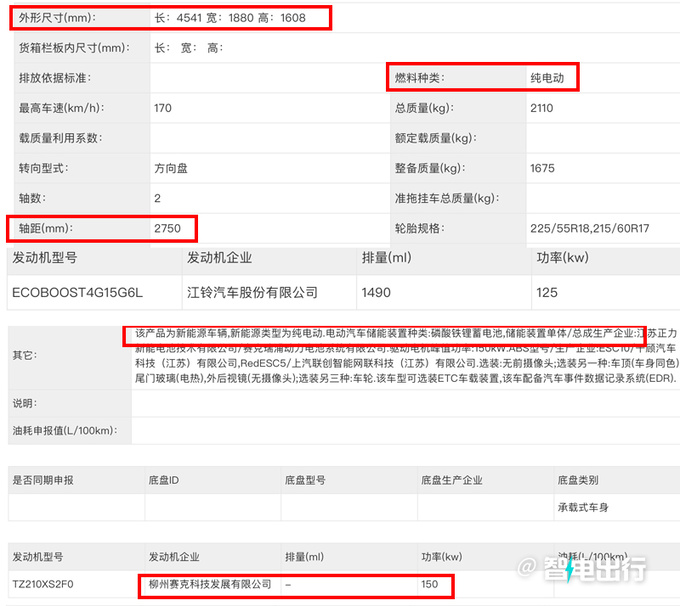680x606 pixels.
Task: Select the 承载式车身 chassis type cell
Action: click(x=583, y=507)
